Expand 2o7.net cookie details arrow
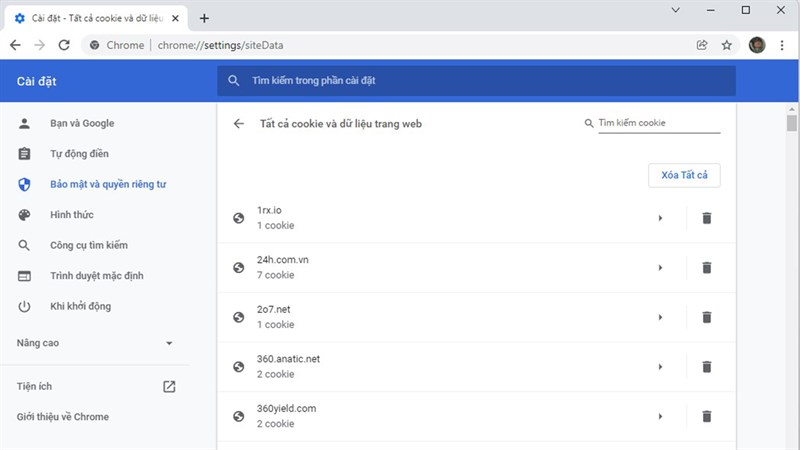Image resolution: width=800 pixels, height=450 pixels. tap(660, 317)
